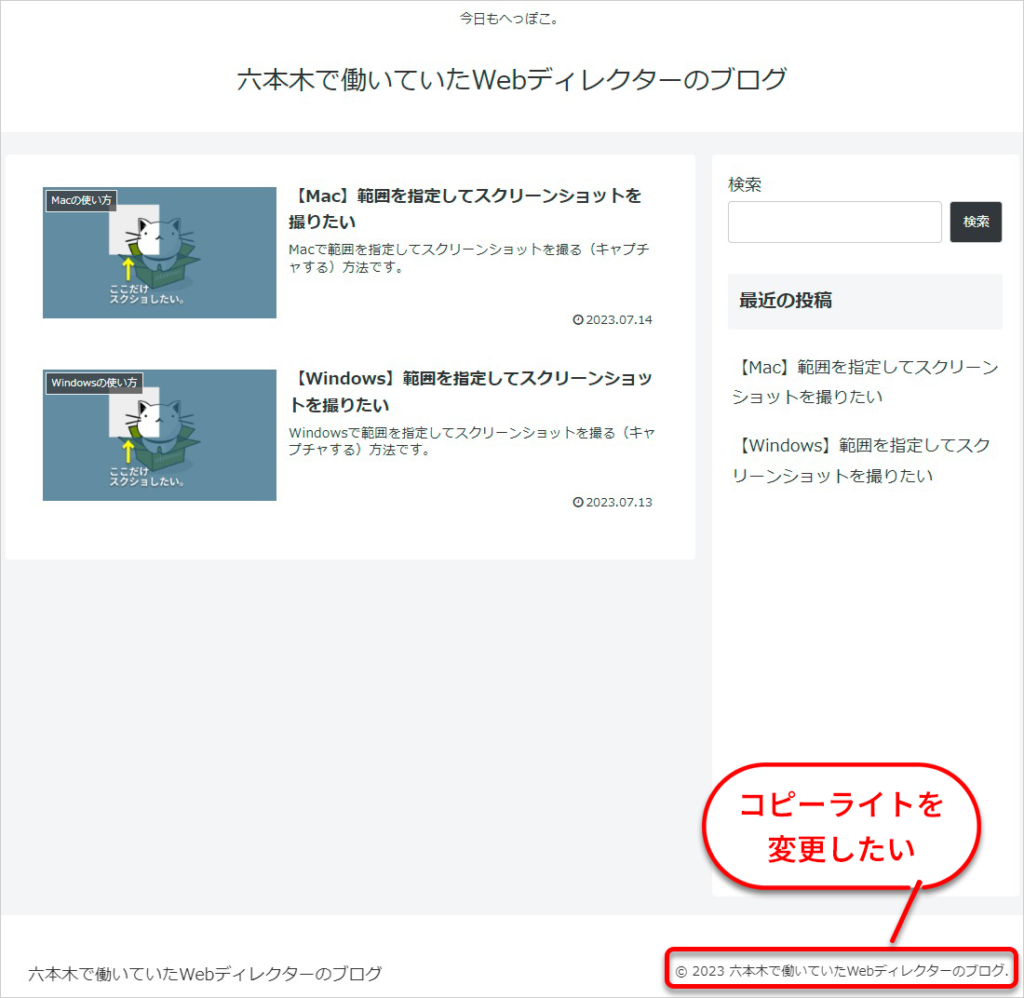Click the clock icon beside 2023.07.13
The height and width of the screenshot is (998, 1024).
578,502
